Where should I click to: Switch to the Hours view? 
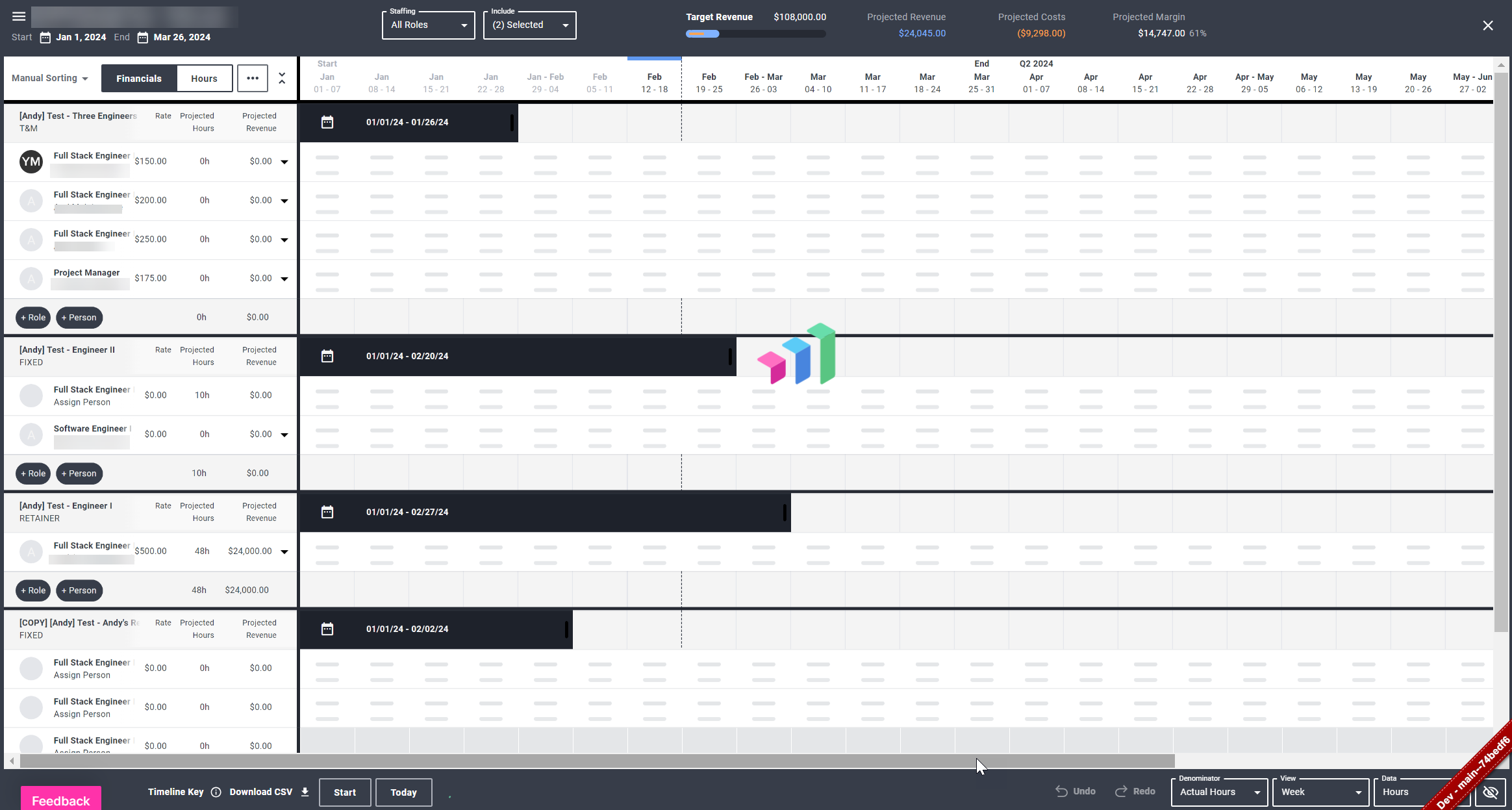pyautogui.click(x=204, y=78)
